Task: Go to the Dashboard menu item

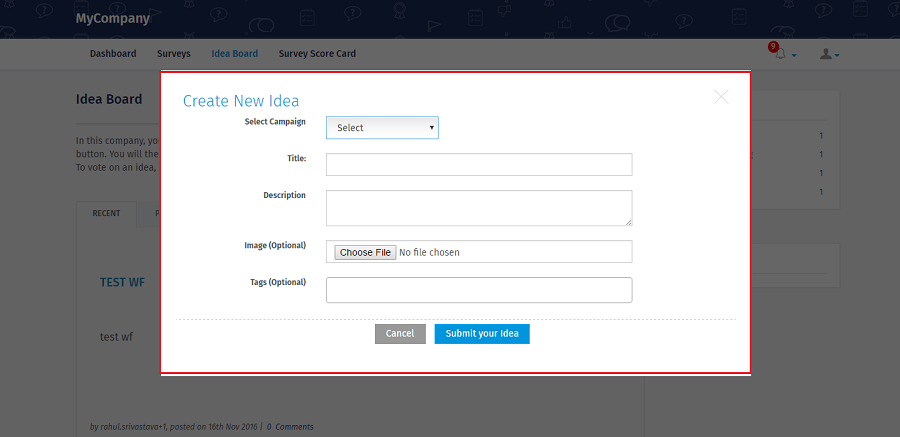Action: click(x=113, y=53)
